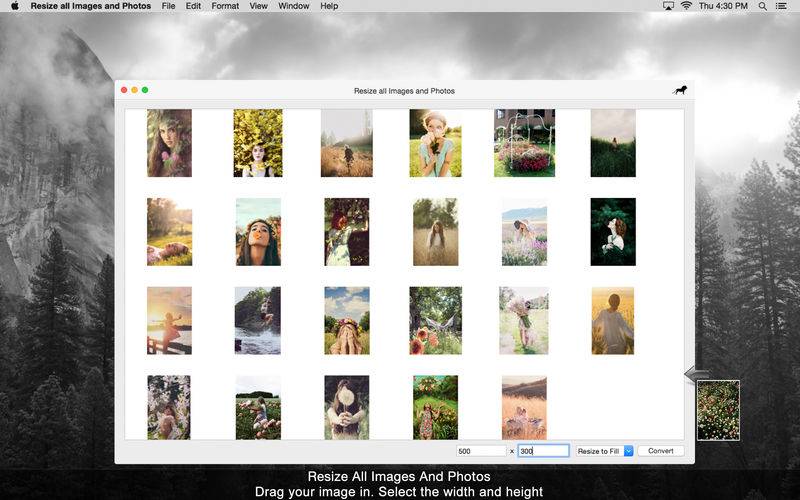
Task: Select the dandelion face photo thumbnail
Action: pos(346,407)
